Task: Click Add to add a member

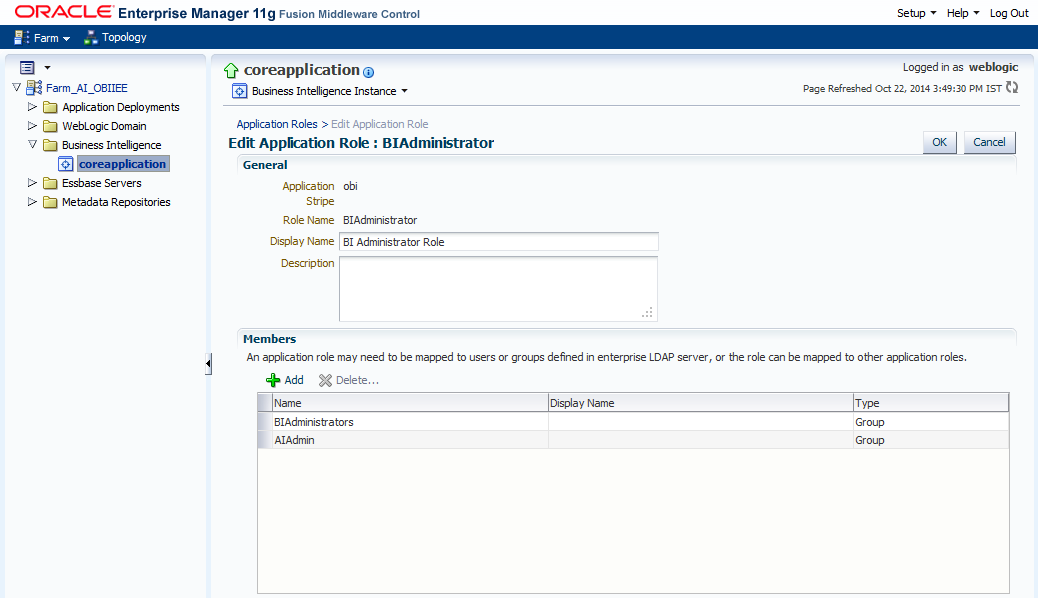Action: (x=285, y=380)
